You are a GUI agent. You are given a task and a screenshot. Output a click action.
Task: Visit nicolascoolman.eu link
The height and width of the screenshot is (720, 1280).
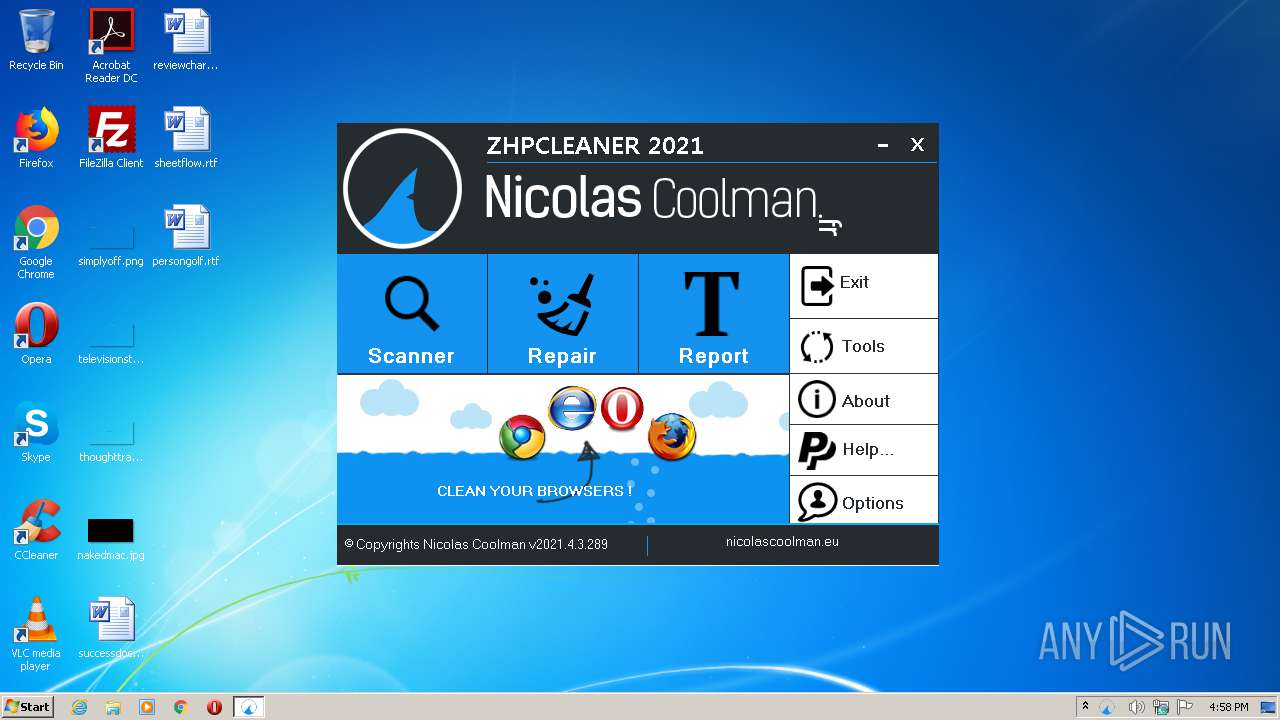(782, 542)
